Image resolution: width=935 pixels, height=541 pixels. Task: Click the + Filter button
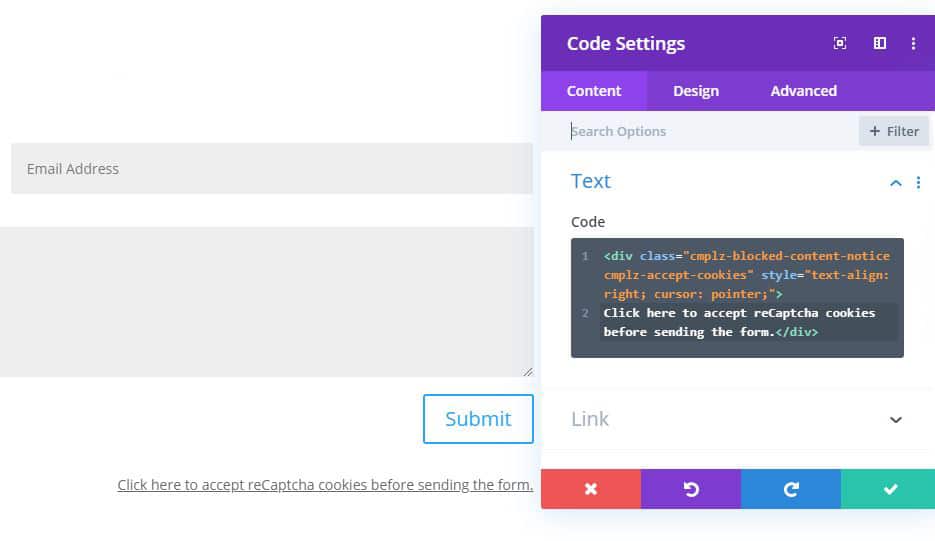point(894,131)
